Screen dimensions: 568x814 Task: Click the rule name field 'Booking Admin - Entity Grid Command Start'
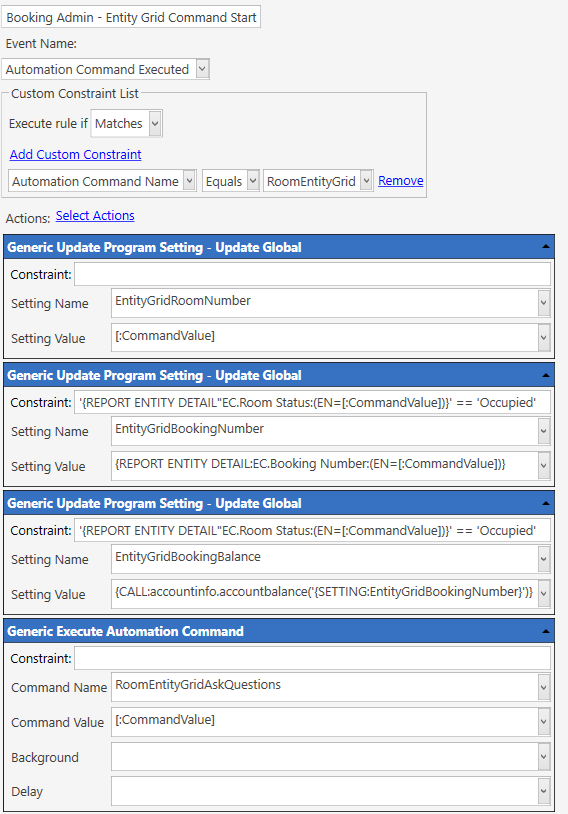click(131, 17)
